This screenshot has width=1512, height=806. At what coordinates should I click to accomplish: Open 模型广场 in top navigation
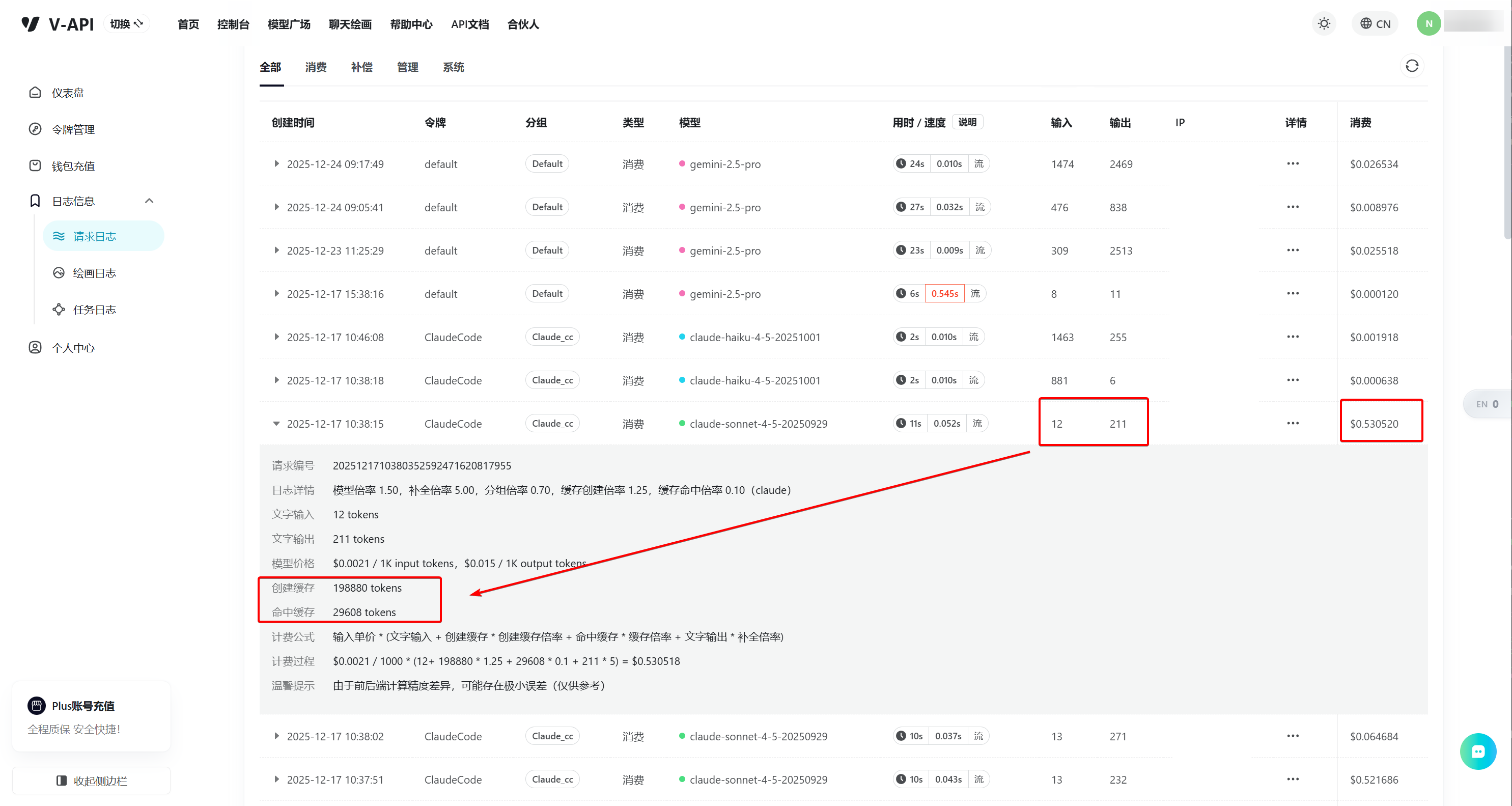point(289,24)
